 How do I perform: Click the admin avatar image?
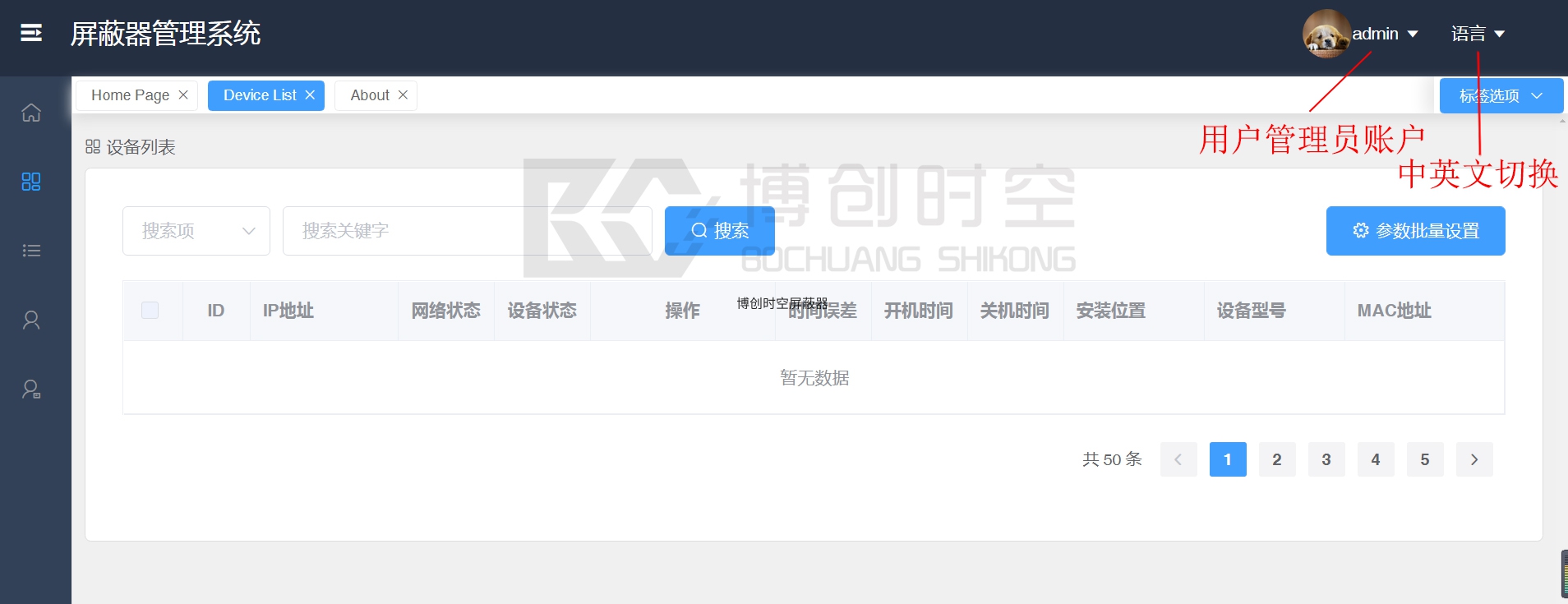click(1326, 34)
